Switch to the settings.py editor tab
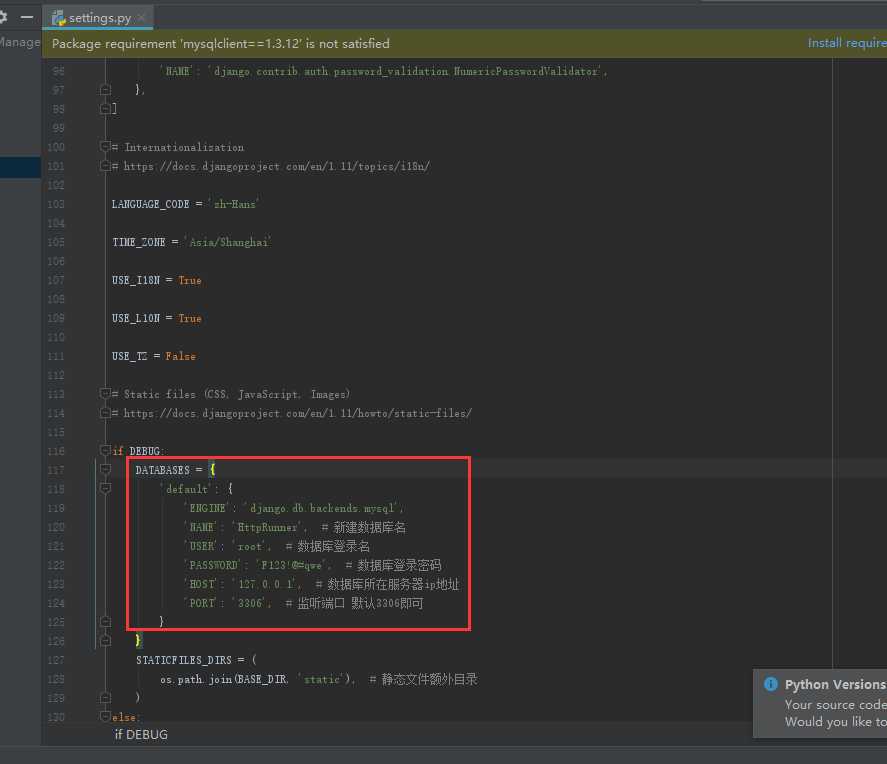This screenshot has width=887, height=764. pos(99,18)
